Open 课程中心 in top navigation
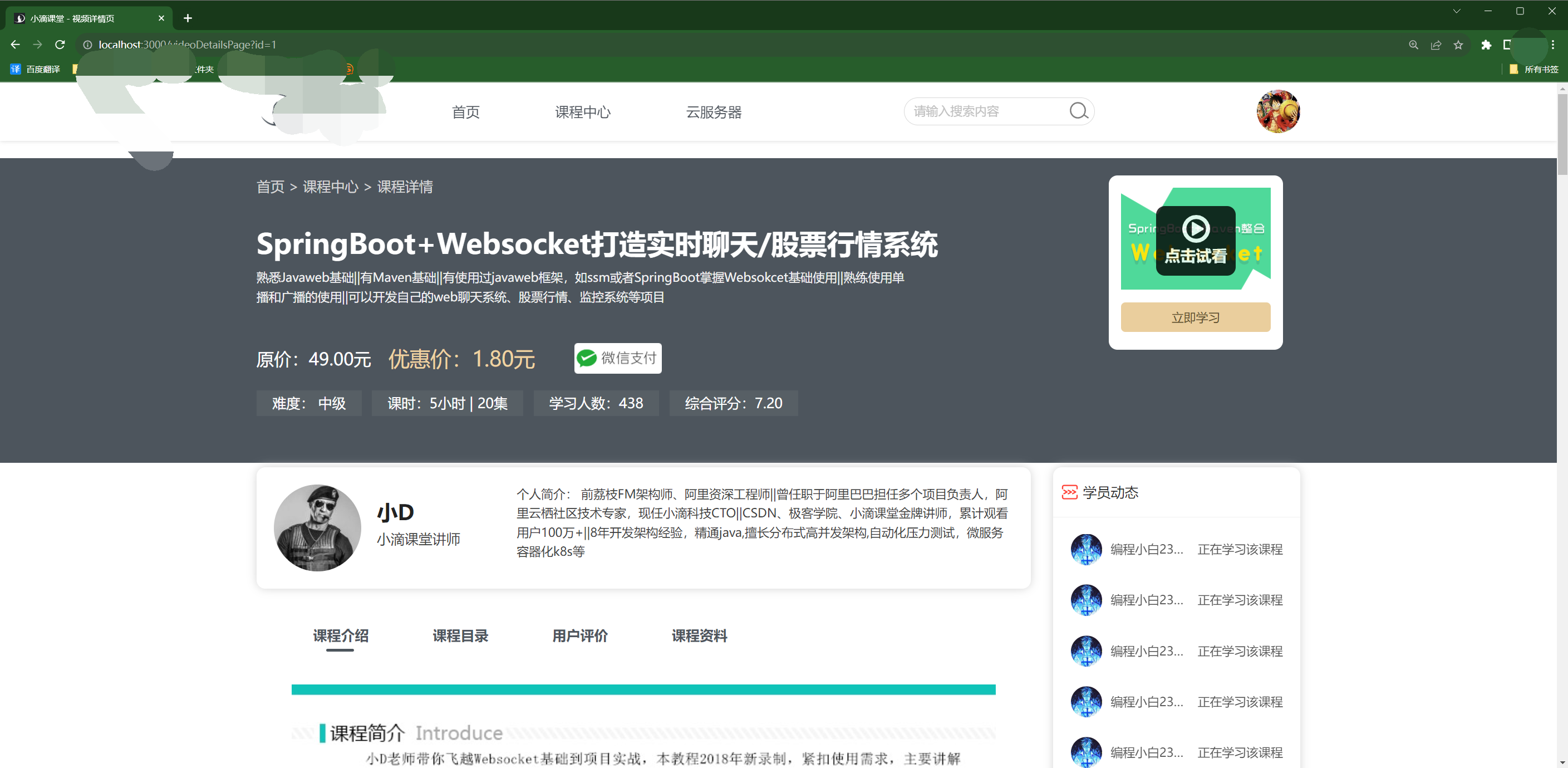Viewport: 1568px width, 768px height. (583, 112)
